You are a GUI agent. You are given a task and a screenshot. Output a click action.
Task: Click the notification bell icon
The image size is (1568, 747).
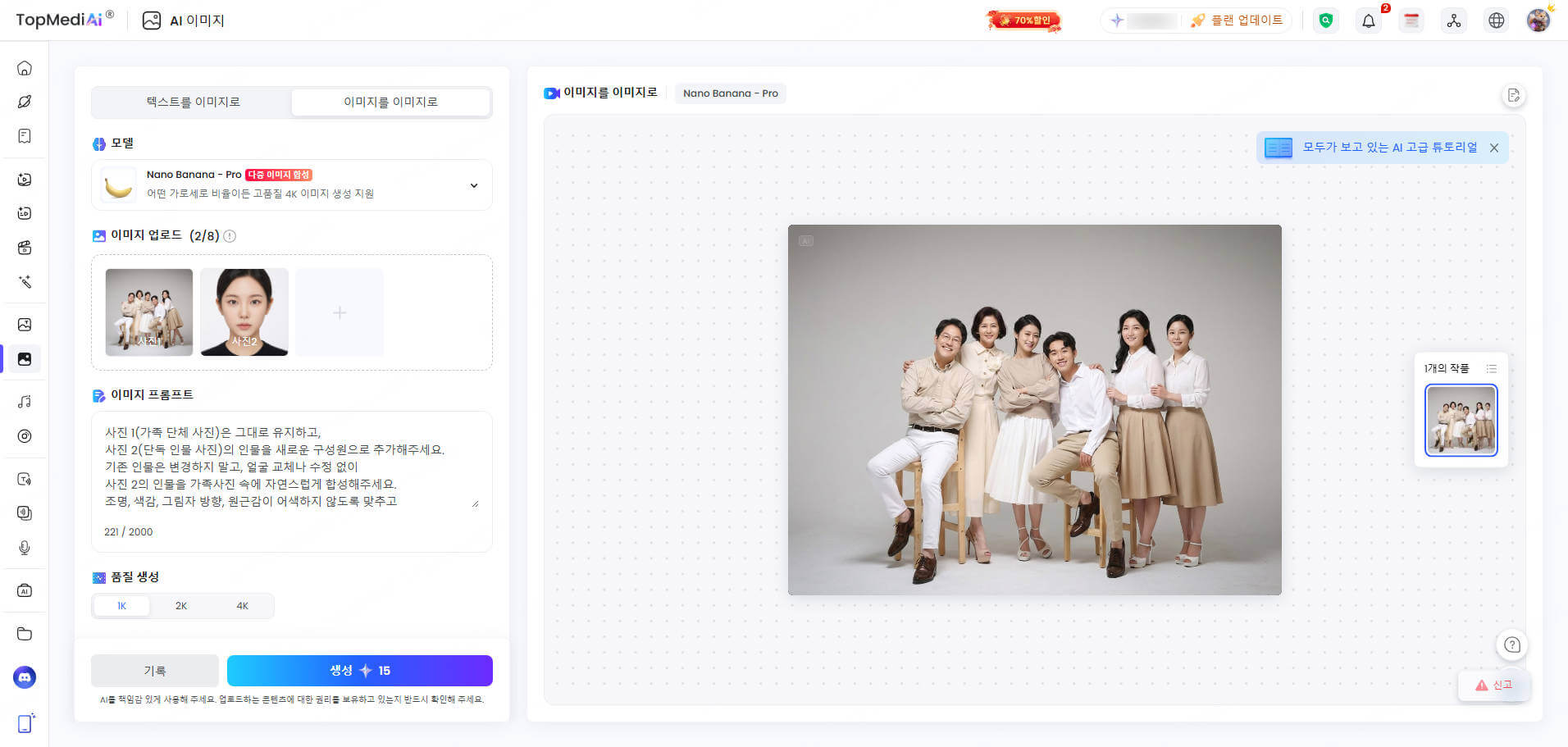tap(1368, 21)
